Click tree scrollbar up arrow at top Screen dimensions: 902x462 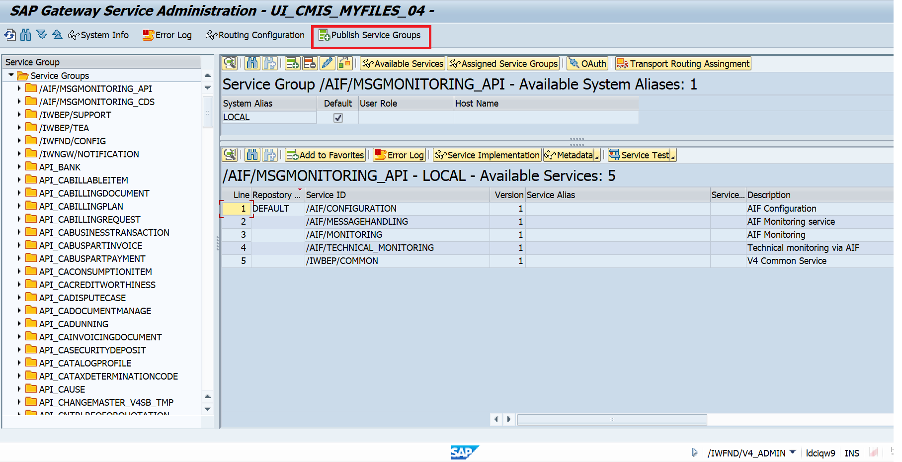pyautogui.click(x=208, y=76)
